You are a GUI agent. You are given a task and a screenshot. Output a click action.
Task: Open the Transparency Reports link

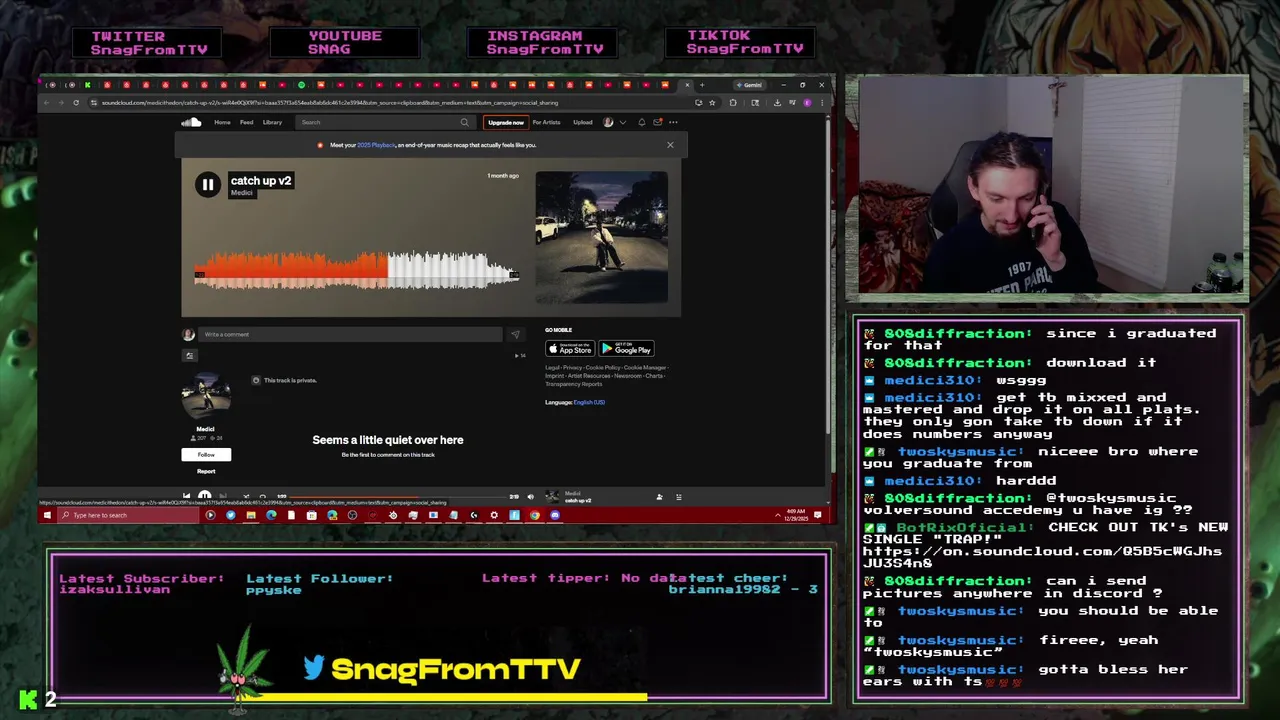pyautogui.click(x=574, y=384)
